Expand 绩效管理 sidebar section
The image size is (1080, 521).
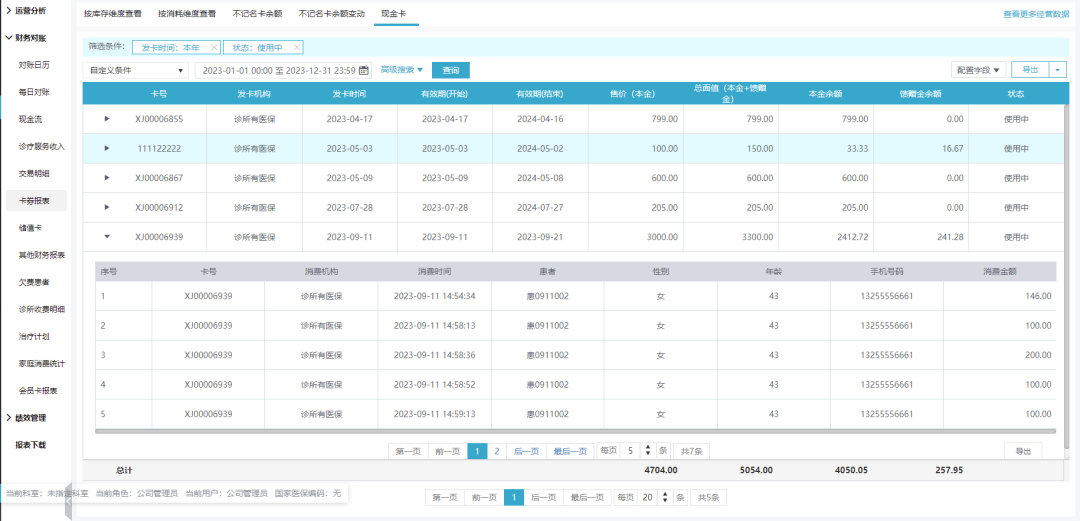click(27, 418)
